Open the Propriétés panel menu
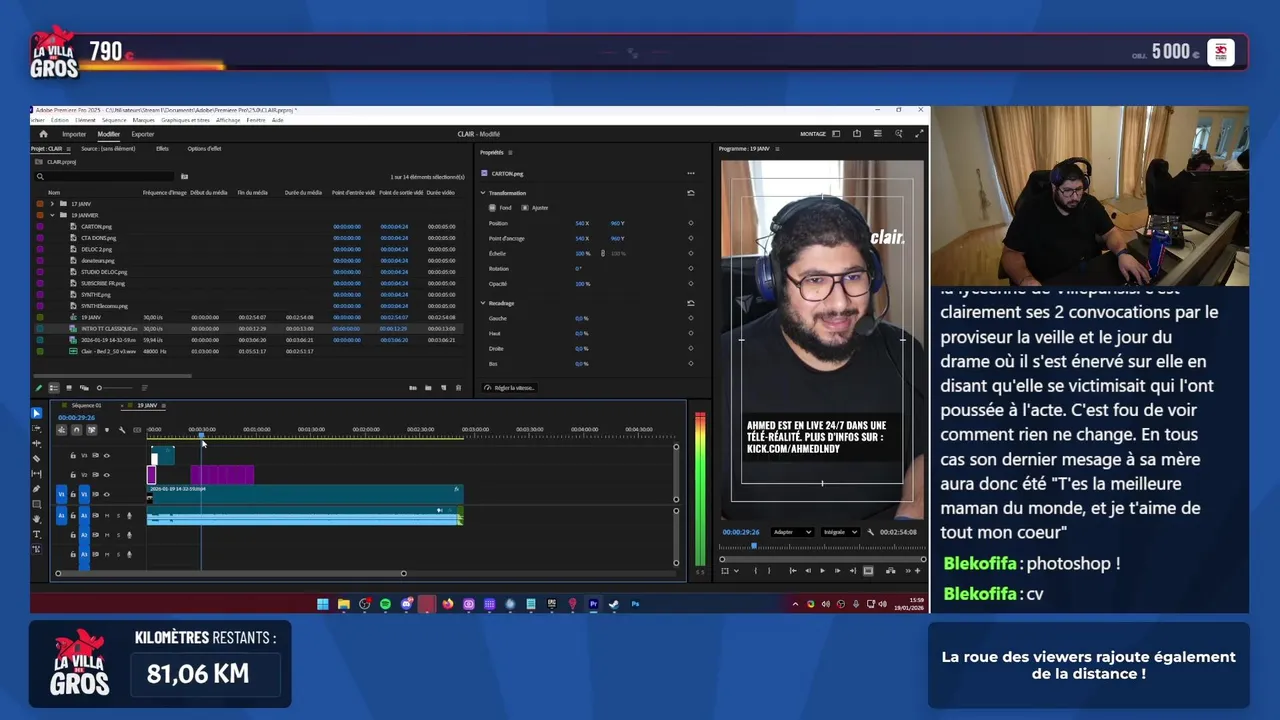The image size is (1280, 720). click(x=510, y=152)
